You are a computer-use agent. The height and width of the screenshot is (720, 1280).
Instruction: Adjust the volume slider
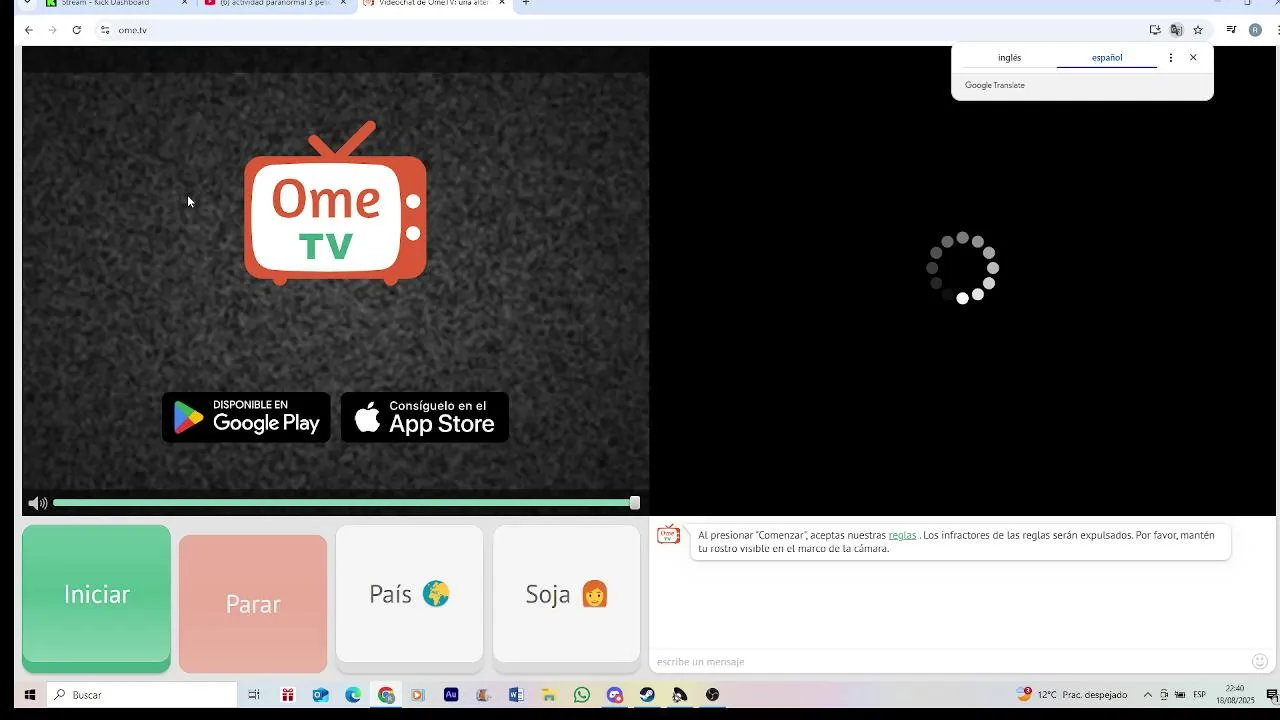click(x=346, y=503)
